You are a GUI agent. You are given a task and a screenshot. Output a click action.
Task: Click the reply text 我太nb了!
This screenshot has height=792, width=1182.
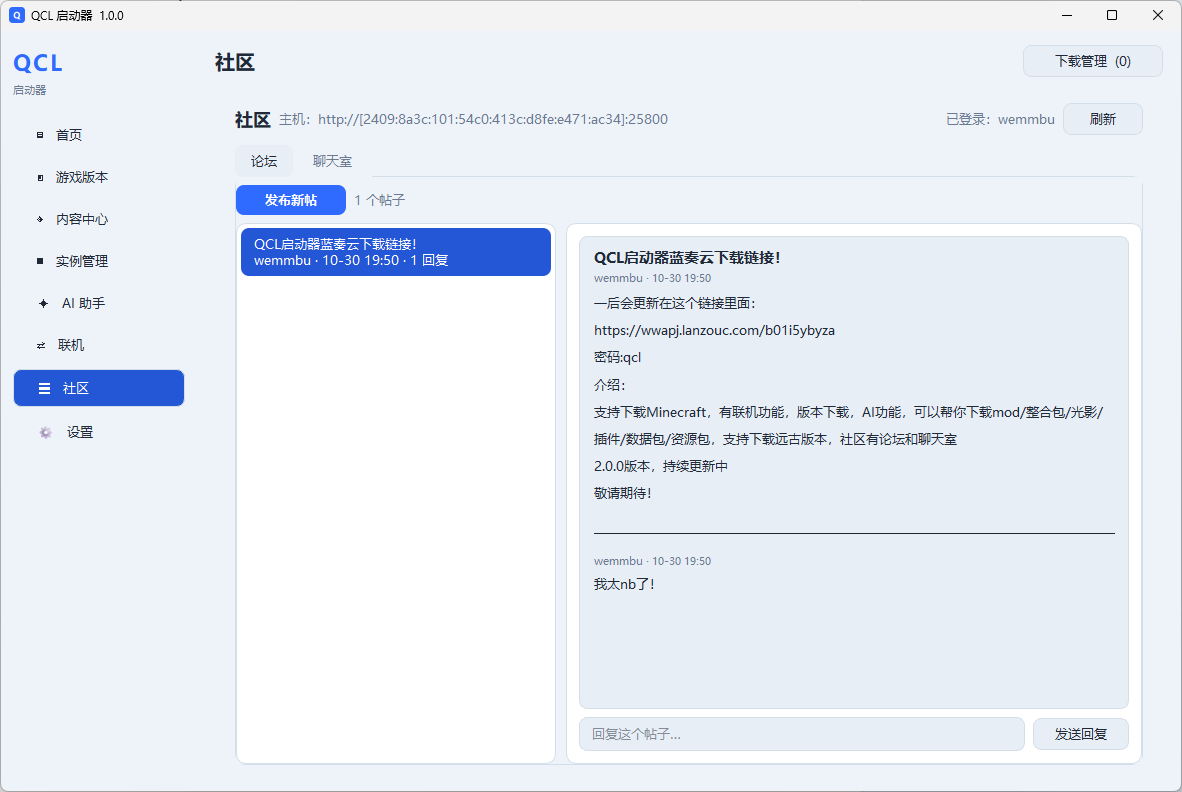coord(624,584)
